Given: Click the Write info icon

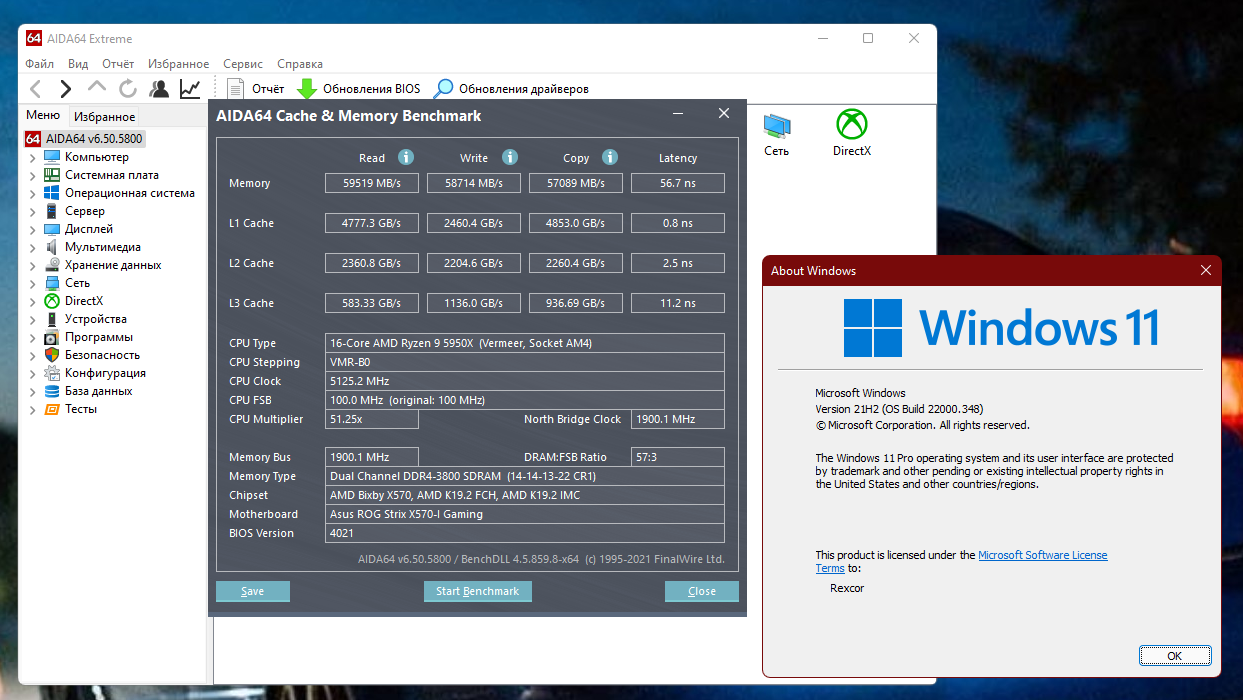Looking at the screenshot, I should [510, 157].
